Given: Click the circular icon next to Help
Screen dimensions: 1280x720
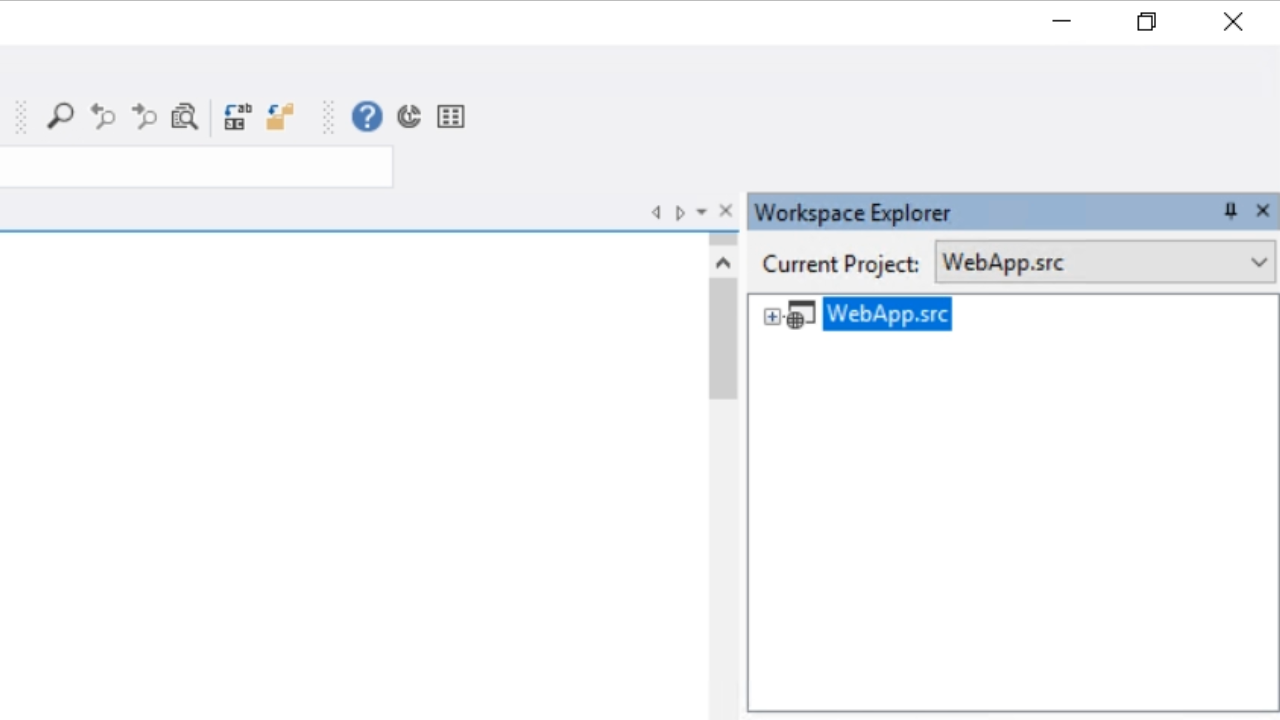Looking at the screenshot, I should pos(409,117).
